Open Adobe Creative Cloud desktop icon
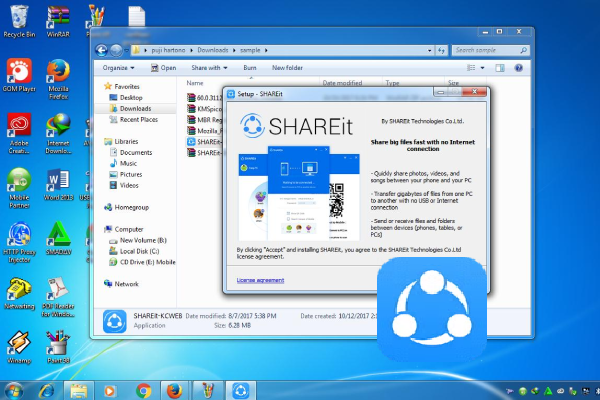 click(x=19, y=134)
